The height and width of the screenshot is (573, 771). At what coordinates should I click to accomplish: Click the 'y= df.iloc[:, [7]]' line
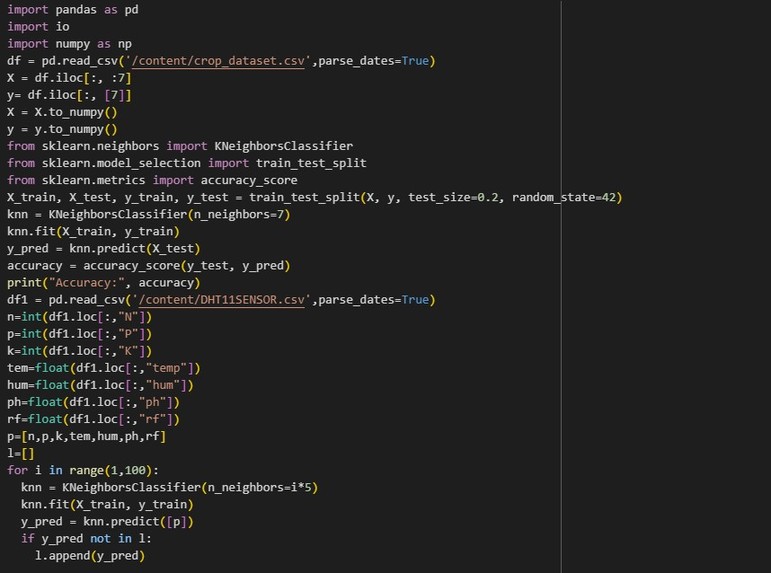click(69, 95)
